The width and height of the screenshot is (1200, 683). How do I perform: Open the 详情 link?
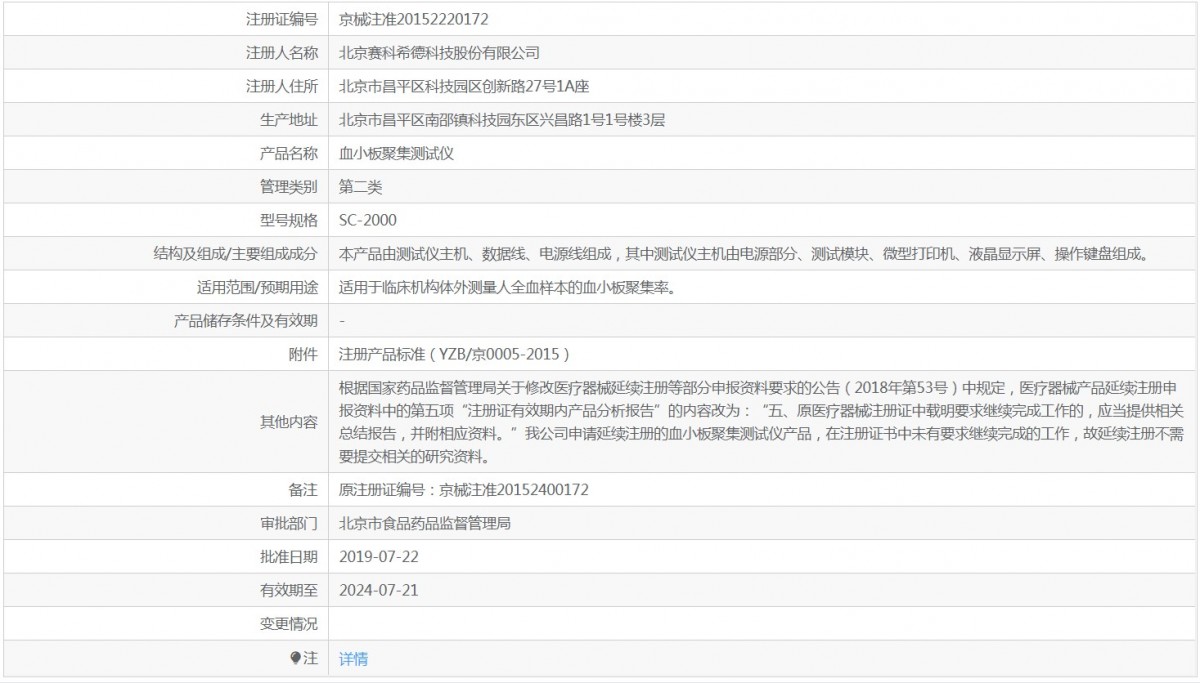353,659
